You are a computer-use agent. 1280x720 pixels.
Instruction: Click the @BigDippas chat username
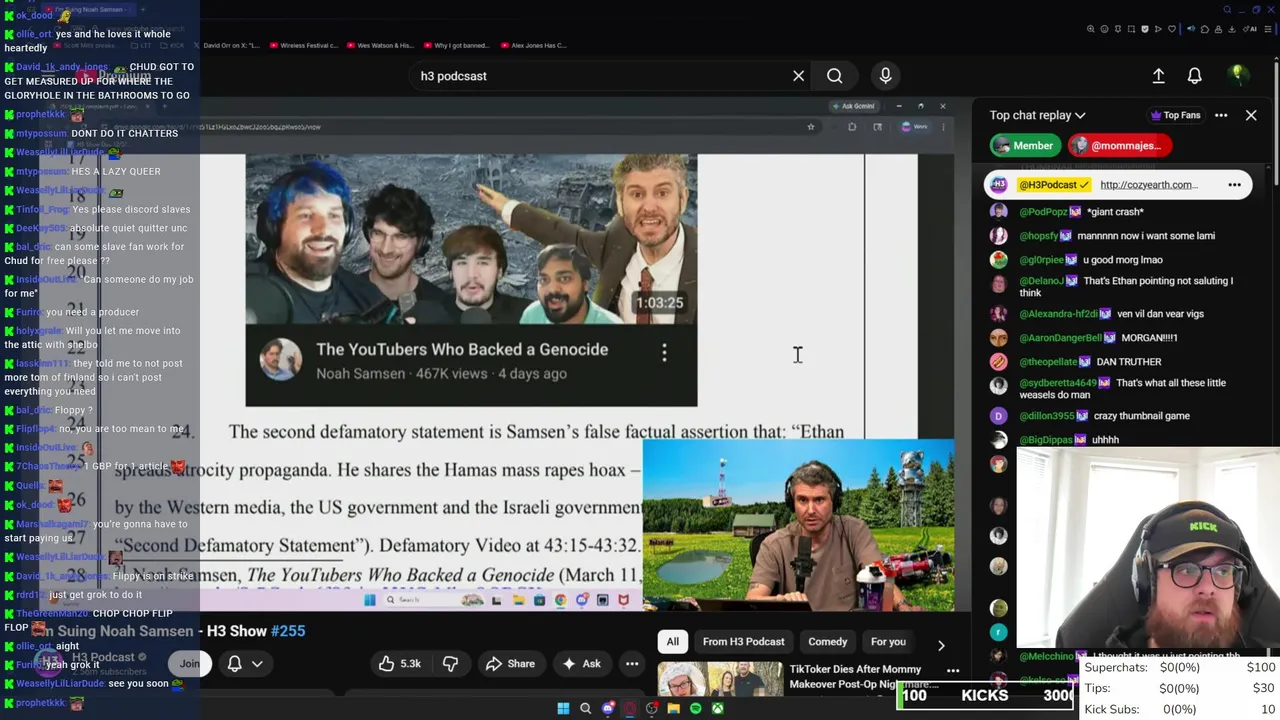(x=1047, y=440)
